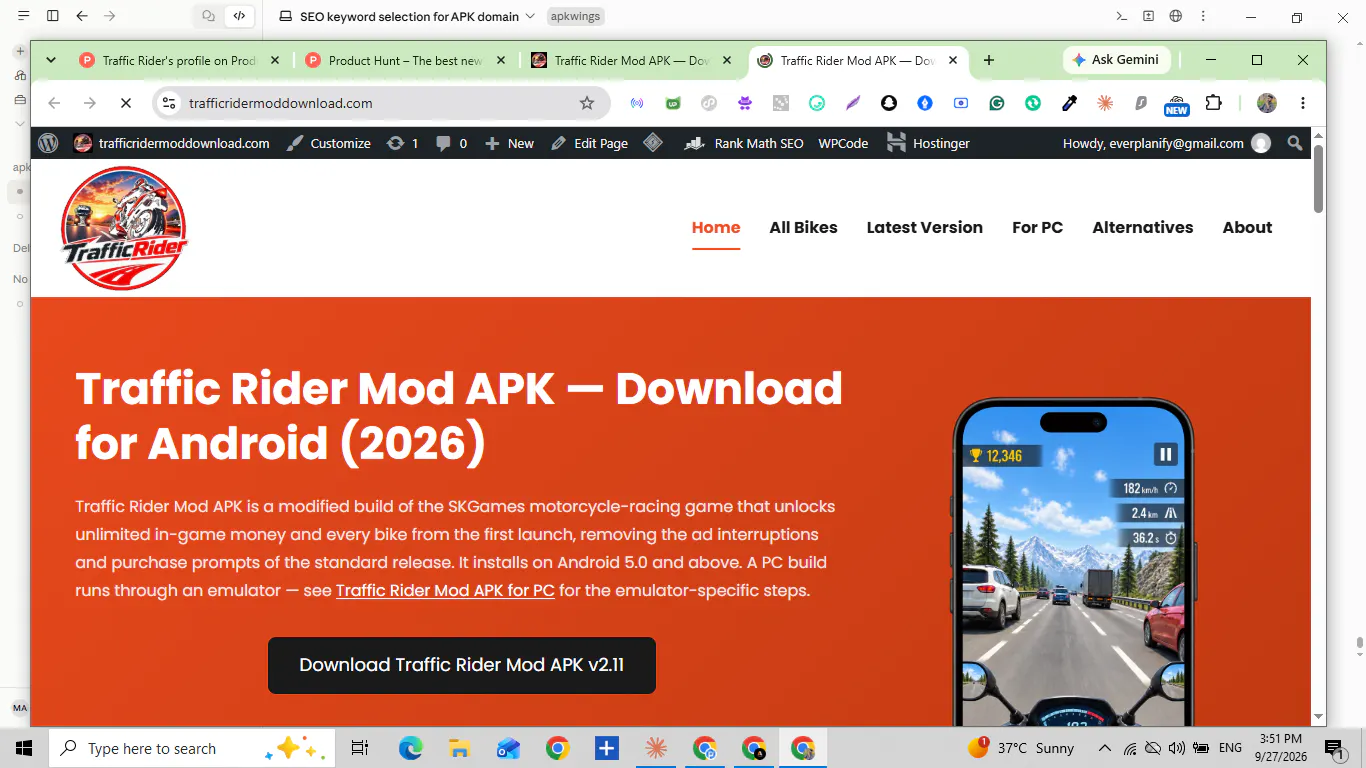Open the Latest Version page

tap(924, 228)
